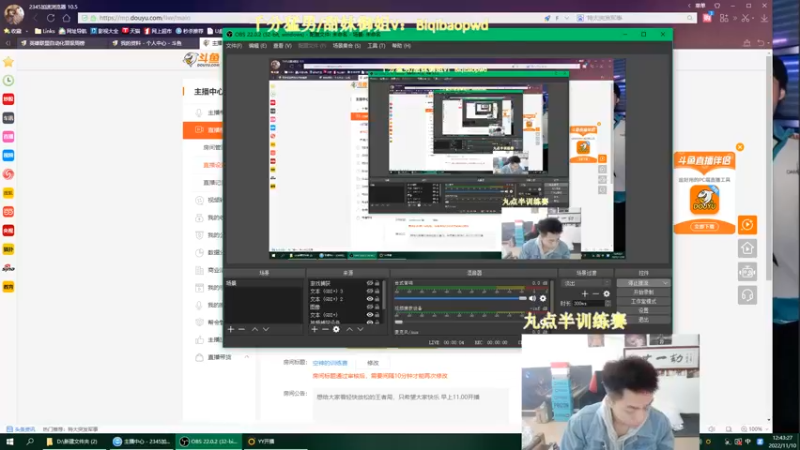Open the 工具(T) menu in OBS

pos(377,46)
